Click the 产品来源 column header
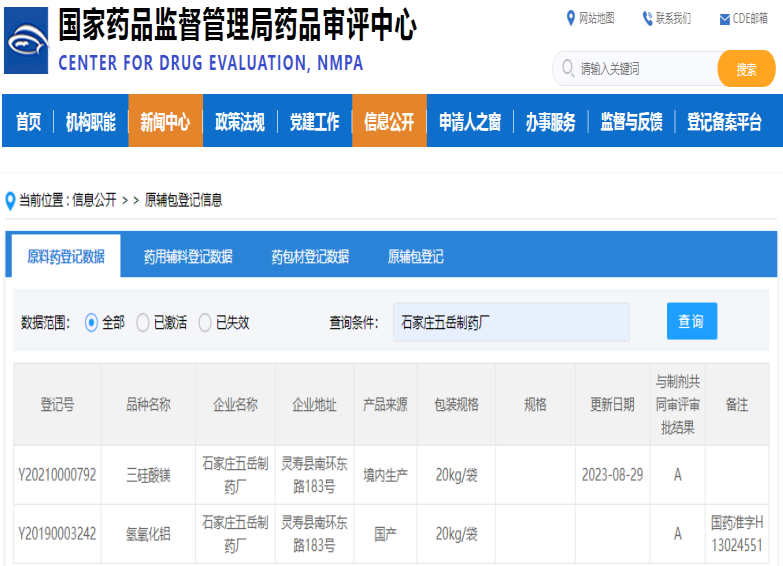 tap(385, 404)
